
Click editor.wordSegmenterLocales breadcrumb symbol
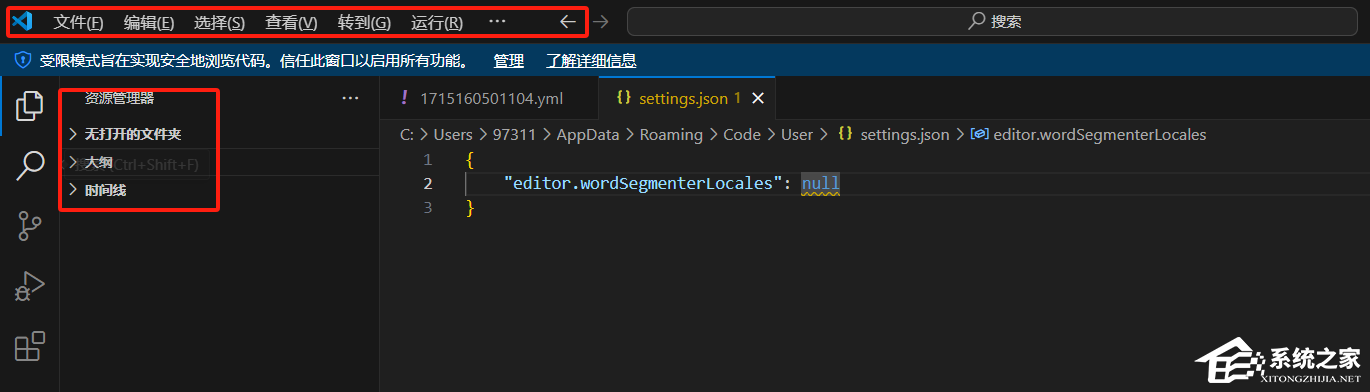point(1088,134)
